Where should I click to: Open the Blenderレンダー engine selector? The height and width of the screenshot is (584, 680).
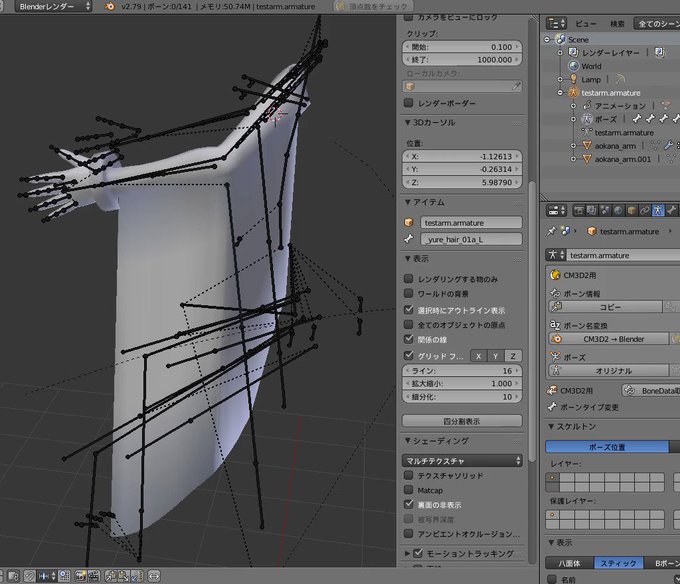coord(54,7)
